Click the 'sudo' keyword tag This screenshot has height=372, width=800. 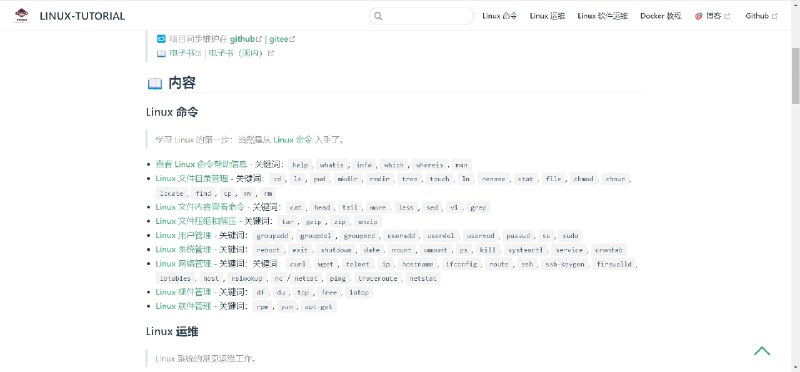tap(570, 236)
